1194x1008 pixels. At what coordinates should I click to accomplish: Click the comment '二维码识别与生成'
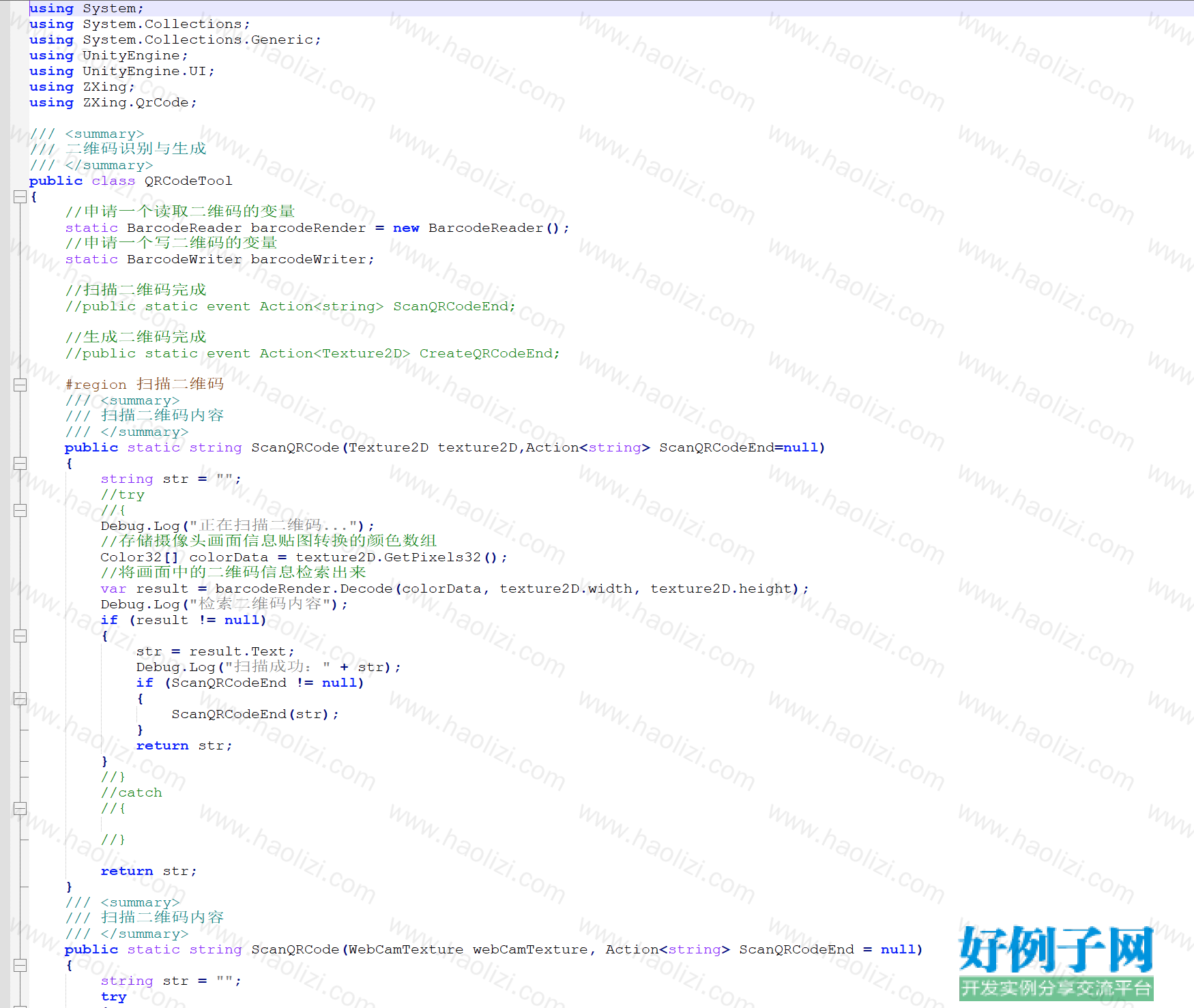(136, 149)
